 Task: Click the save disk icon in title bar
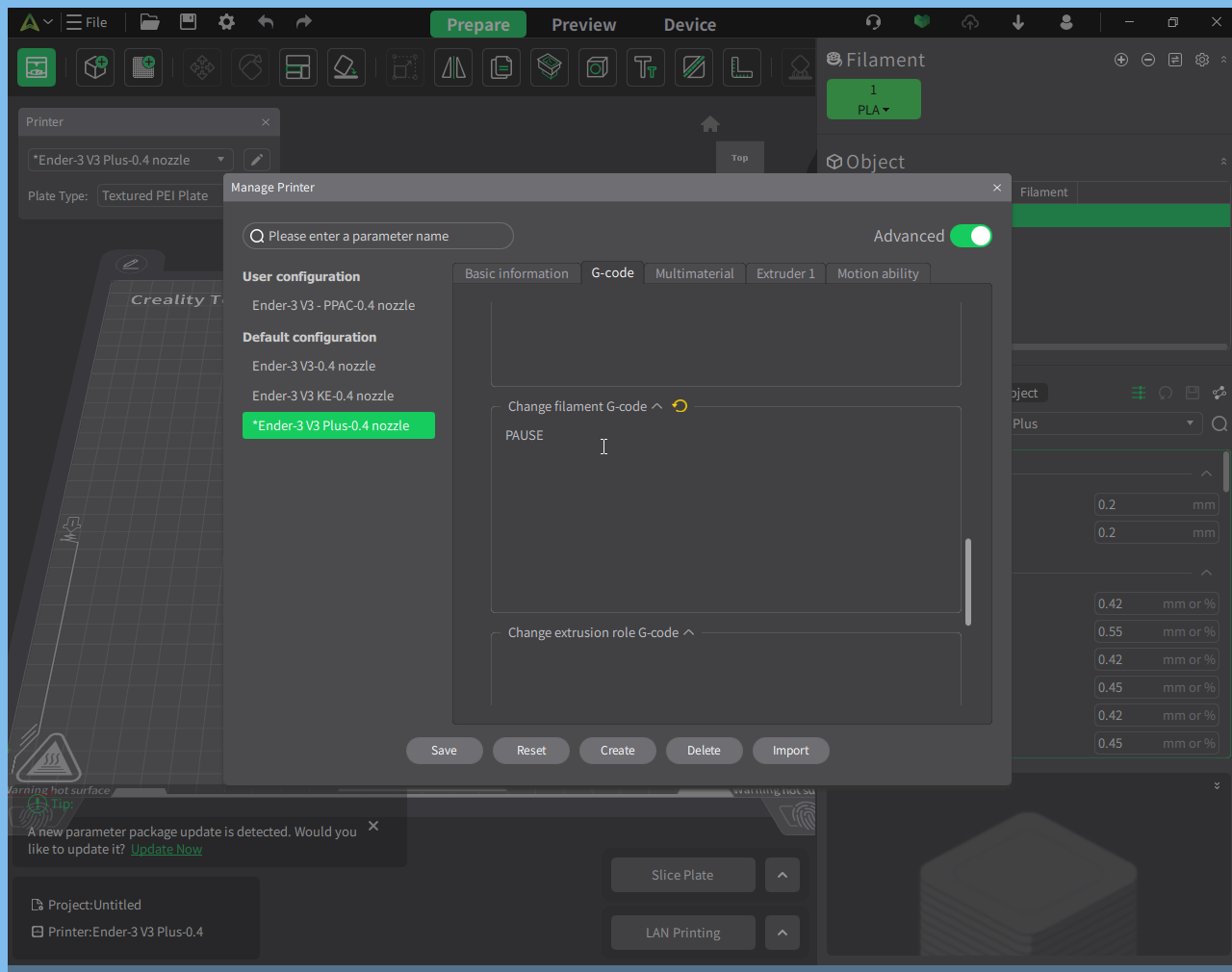(188, 22)
